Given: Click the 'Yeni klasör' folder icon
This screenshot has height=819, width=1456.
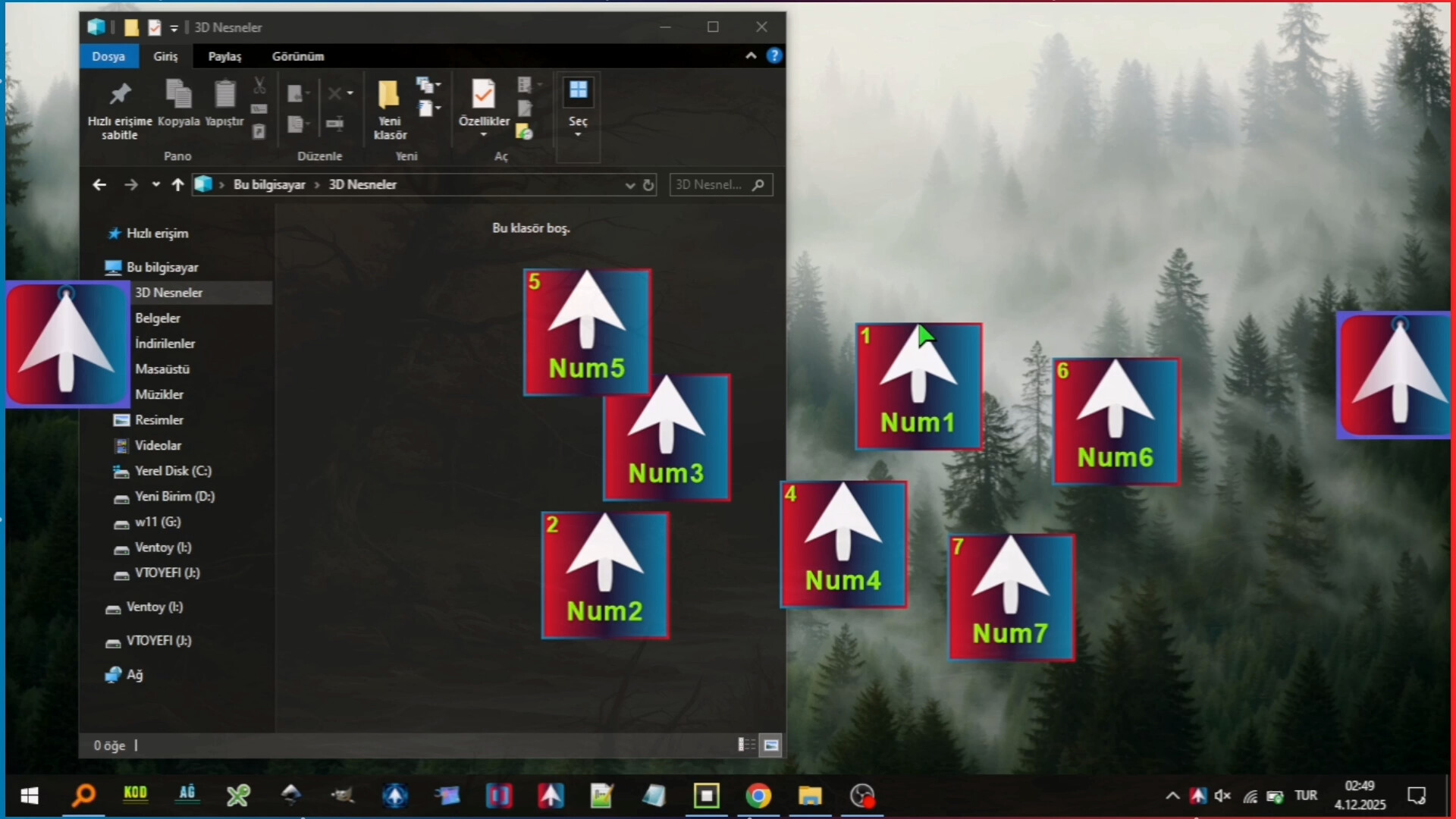Looking at the screenshot, I should 389,95.
